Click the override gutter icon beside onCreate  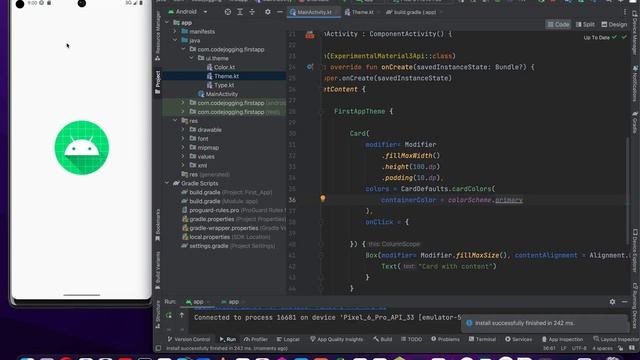coord(310,67)
